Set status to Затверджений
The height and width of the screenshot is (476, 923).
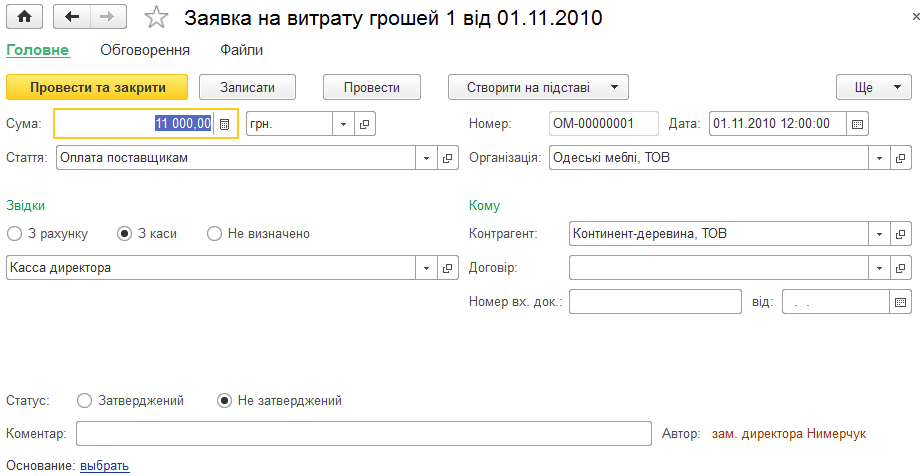[131, 401]
